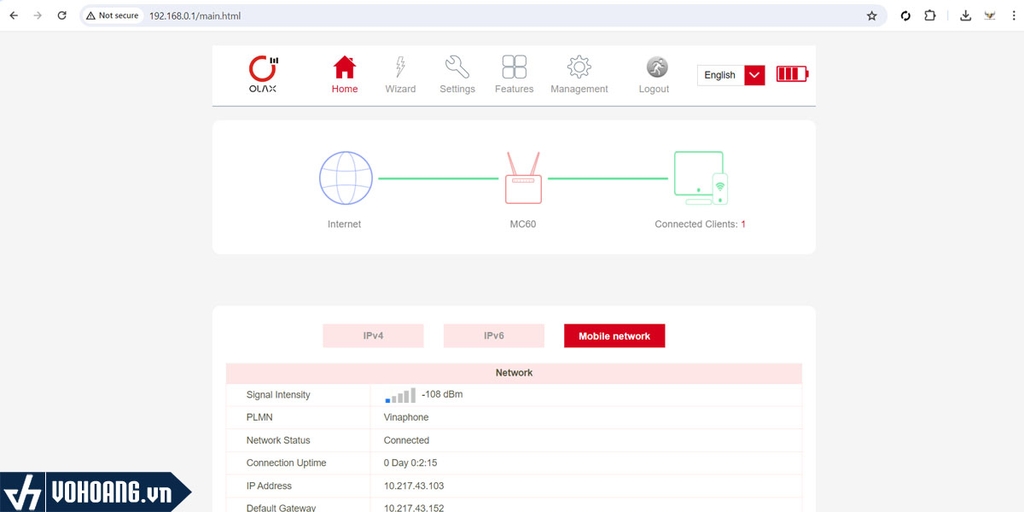Select the Mobile network tab

pos(615,336)
